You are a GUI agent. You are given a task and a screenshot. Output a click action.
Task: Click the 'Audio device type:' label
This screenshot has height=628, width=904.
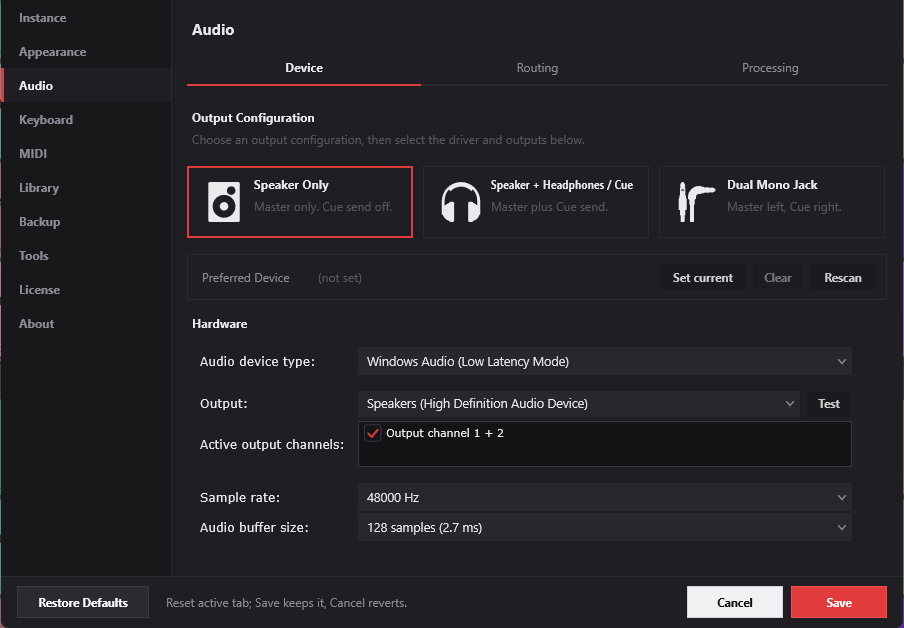[257, 362]
